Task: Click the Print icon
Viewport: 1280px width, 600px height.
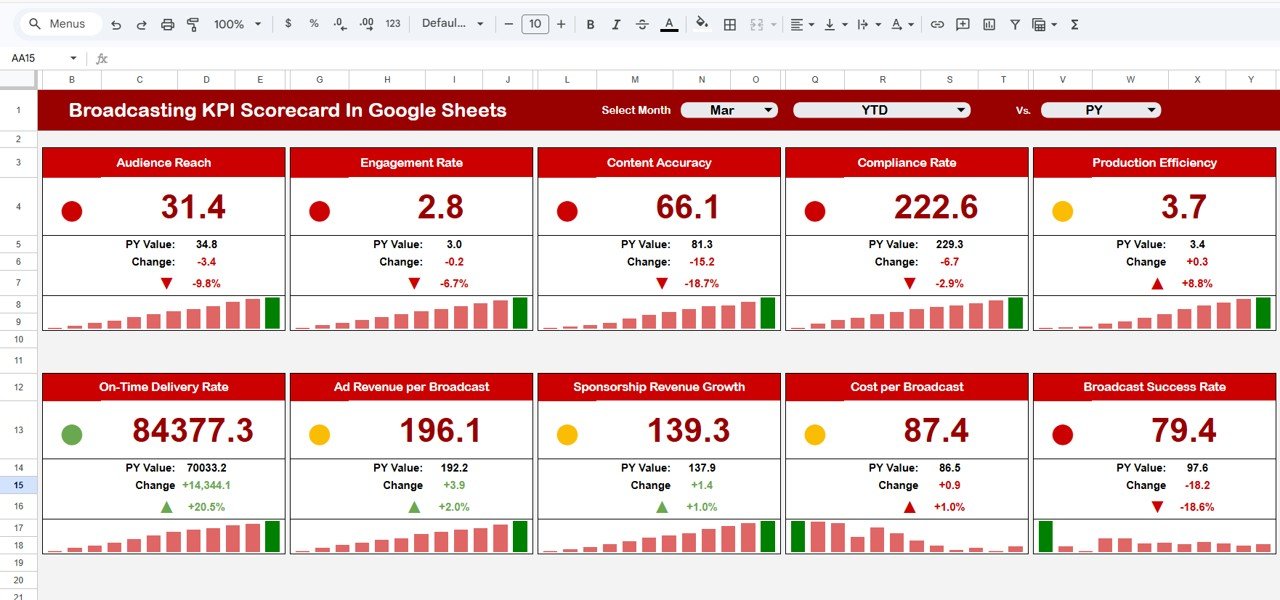Action: [x=167, y=23]
